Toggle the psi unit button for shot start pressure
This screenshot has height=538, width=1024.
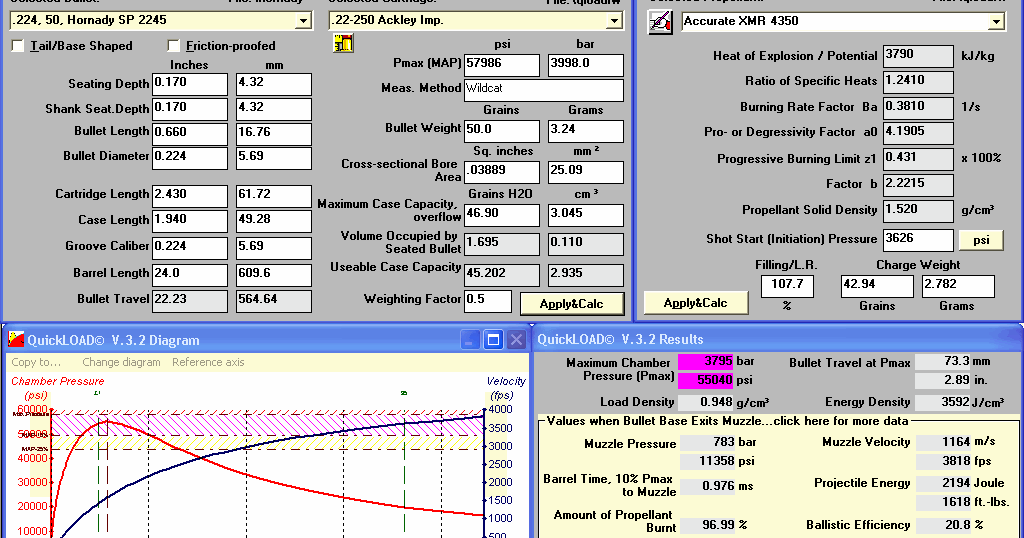click(981, 240)
